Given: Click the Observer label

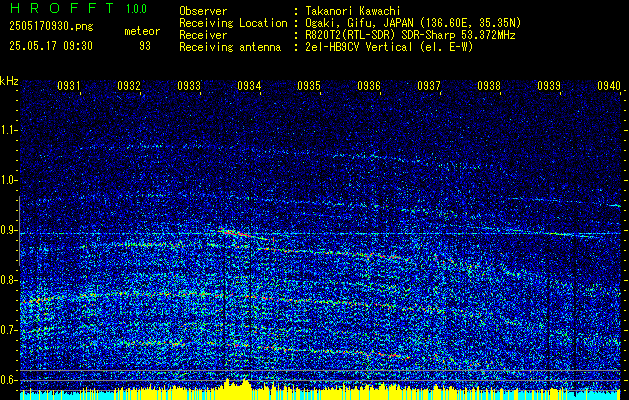Looking at the screenshot, I should [x=203, y=11].
